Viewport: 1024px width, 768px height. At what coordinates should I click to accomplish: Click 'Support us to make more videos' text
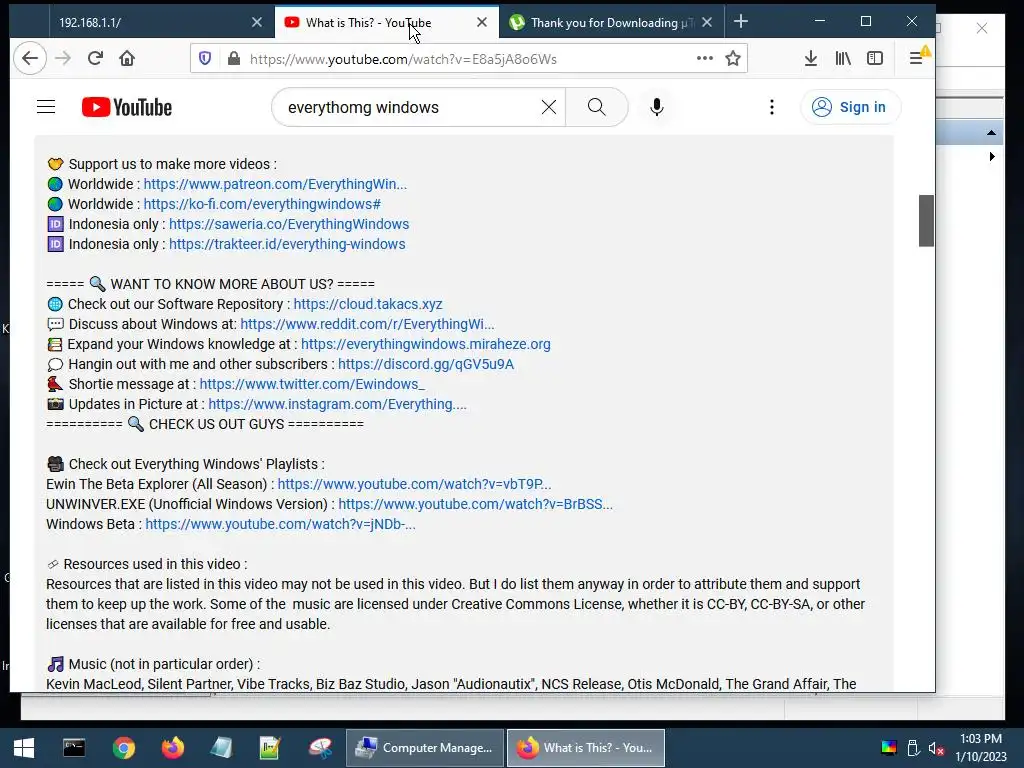[172, 165]
